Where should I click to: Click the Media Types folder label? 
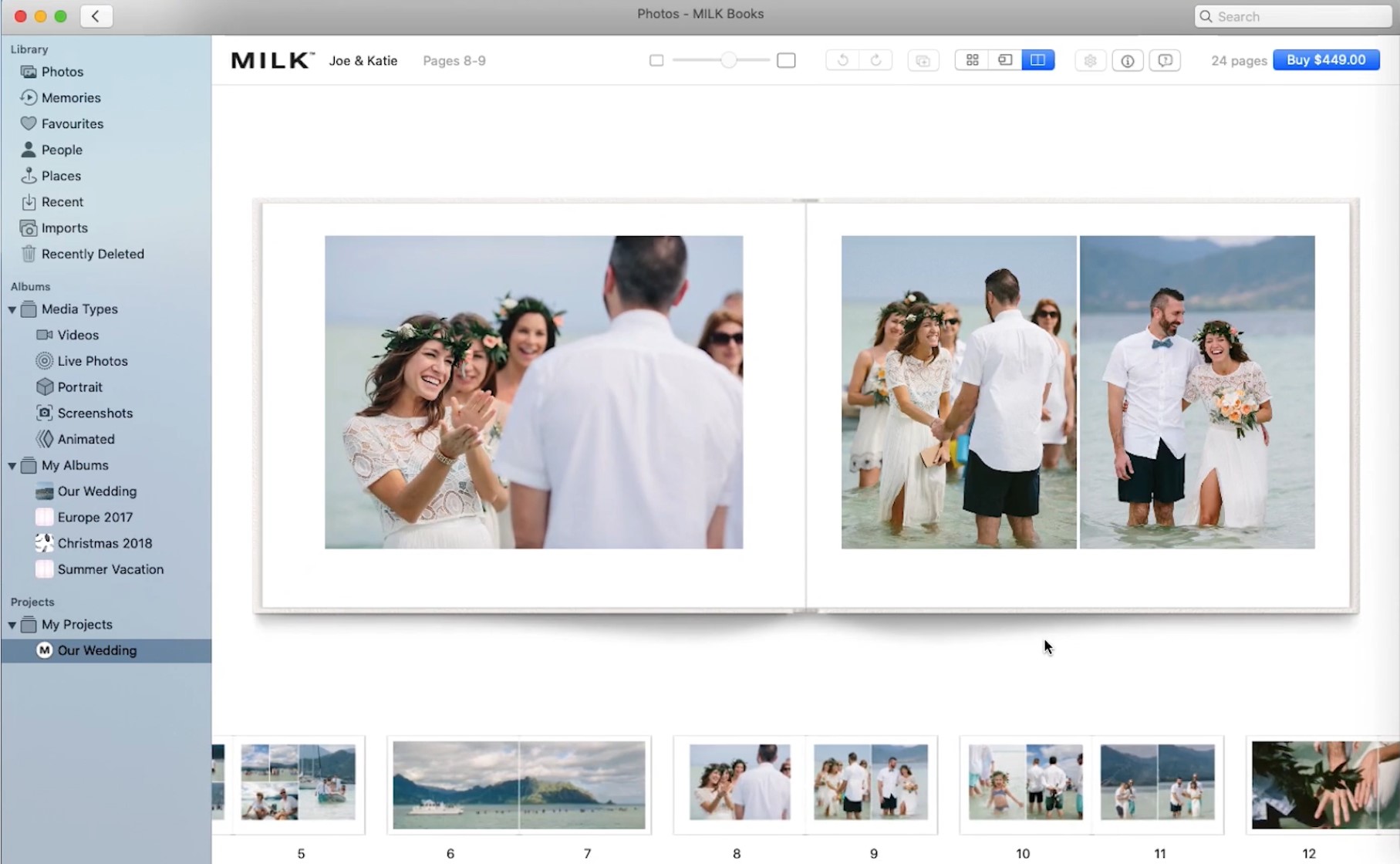pyautogui.click(x=79, y=309)
